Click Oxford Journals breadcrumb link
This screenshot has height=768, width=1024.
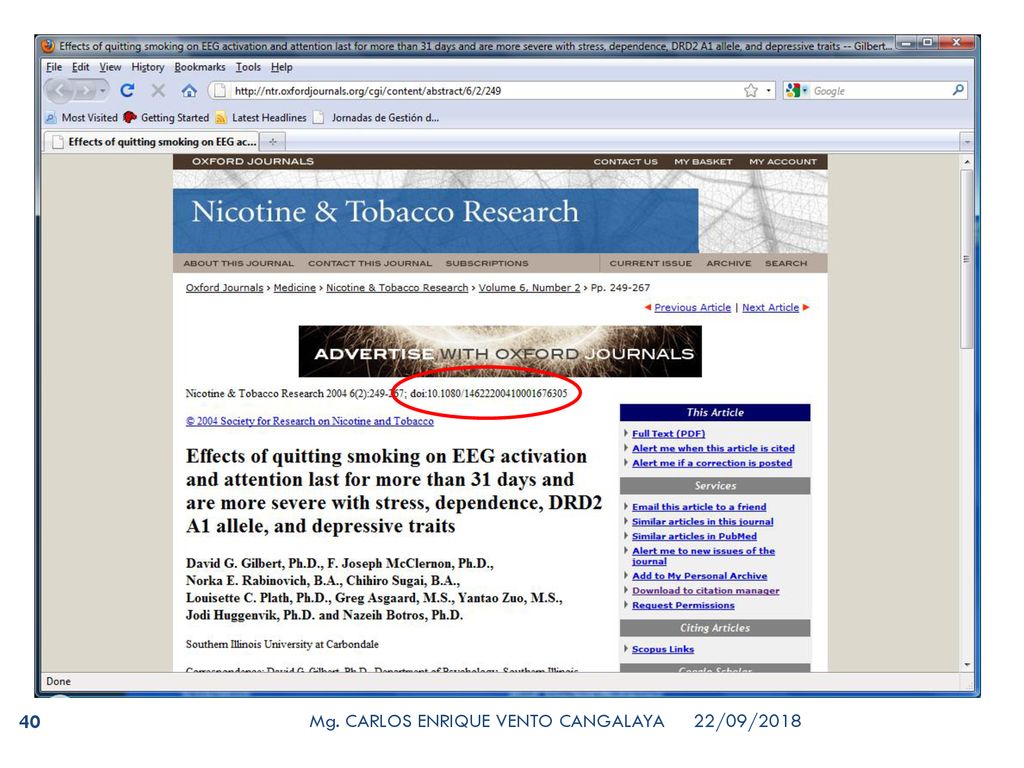(224, 287)
